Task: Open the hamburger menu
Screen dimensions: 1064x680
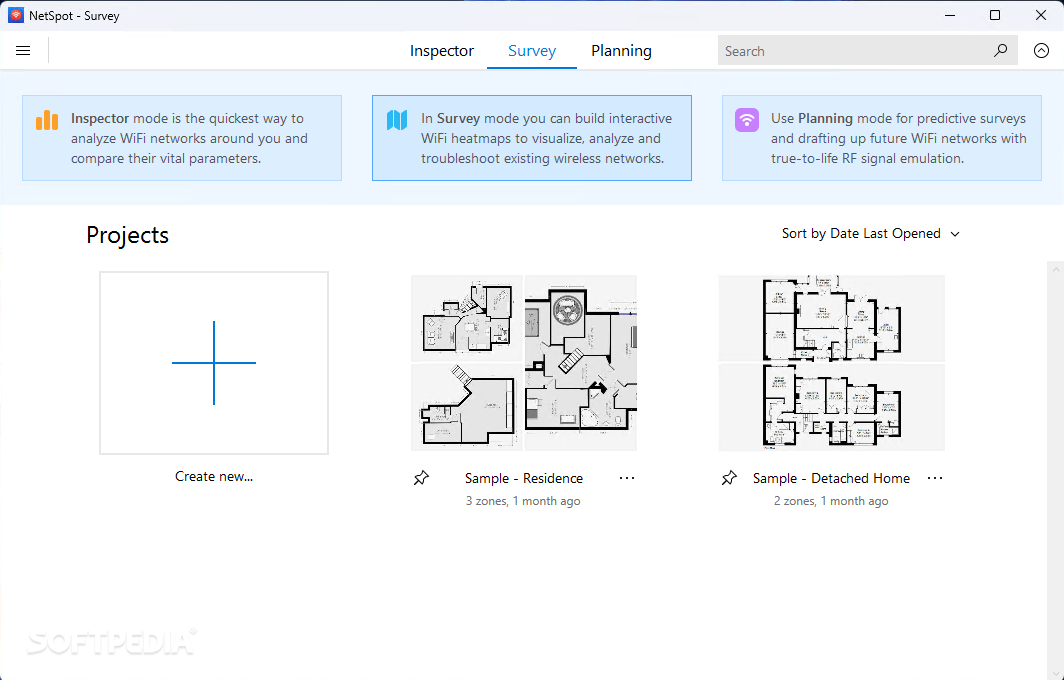Action: (23, 51)
